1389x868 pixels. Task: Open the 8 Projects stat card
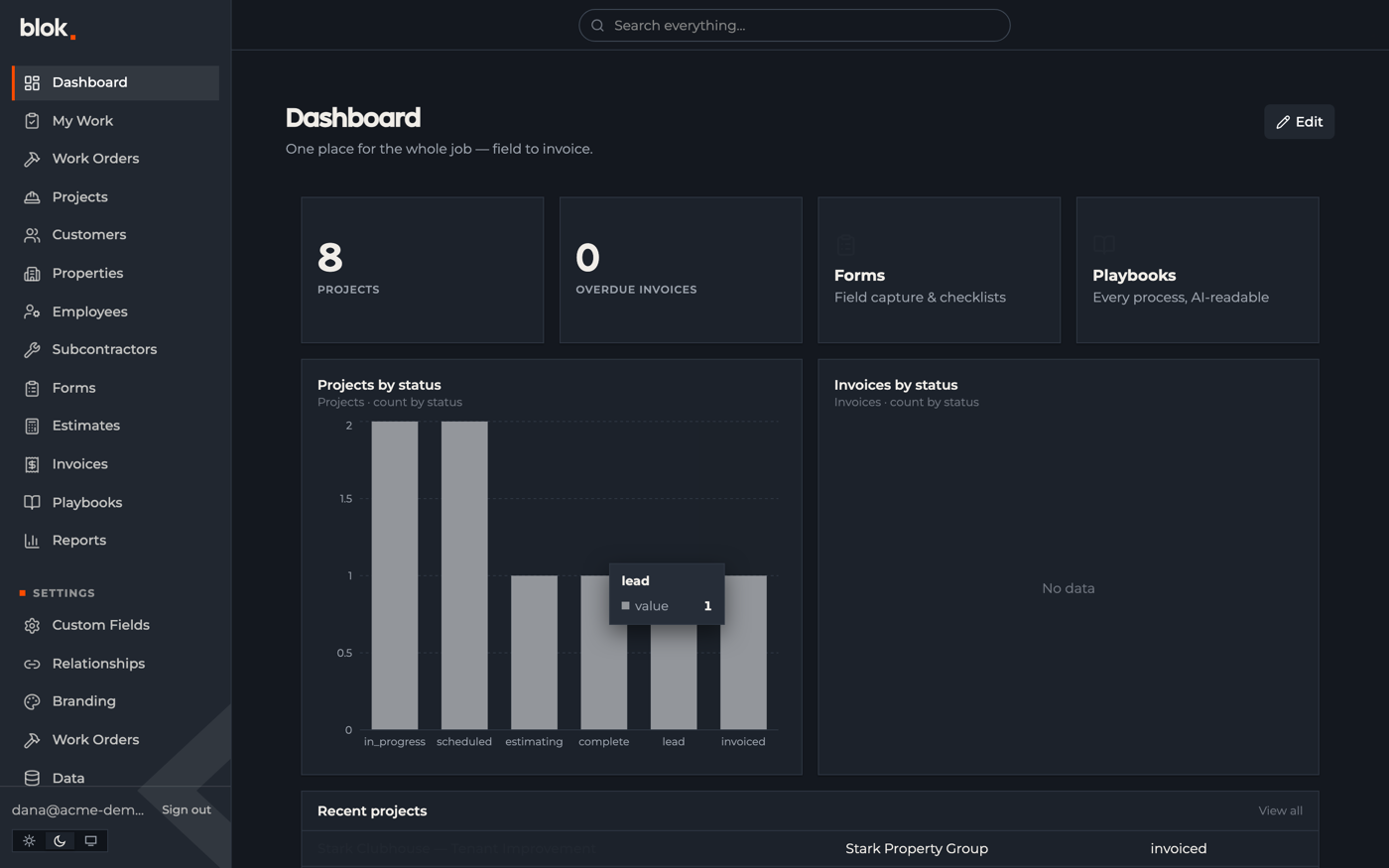click(x=423, y=270)
